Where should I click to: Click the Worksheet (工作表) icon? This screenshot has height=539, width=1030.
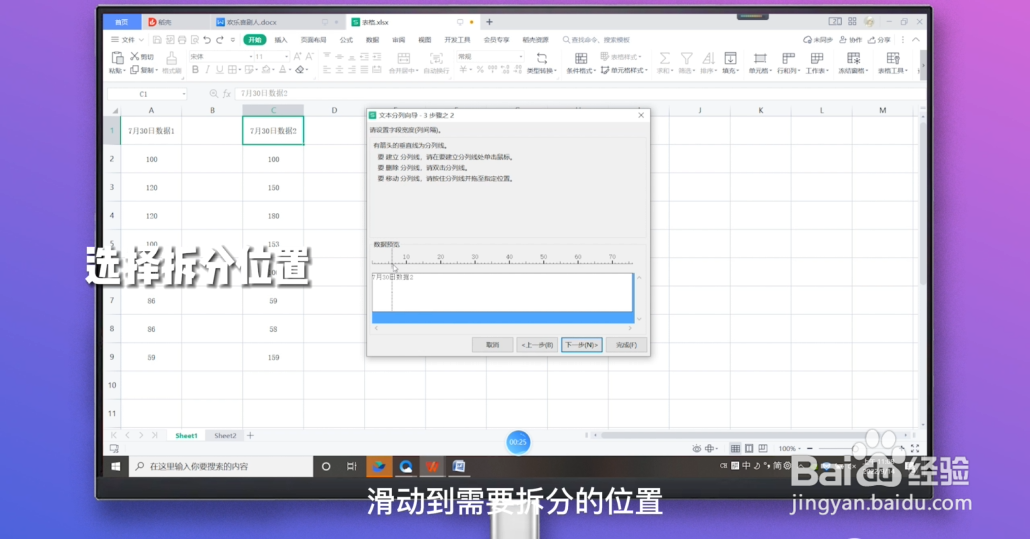(817, 58)
